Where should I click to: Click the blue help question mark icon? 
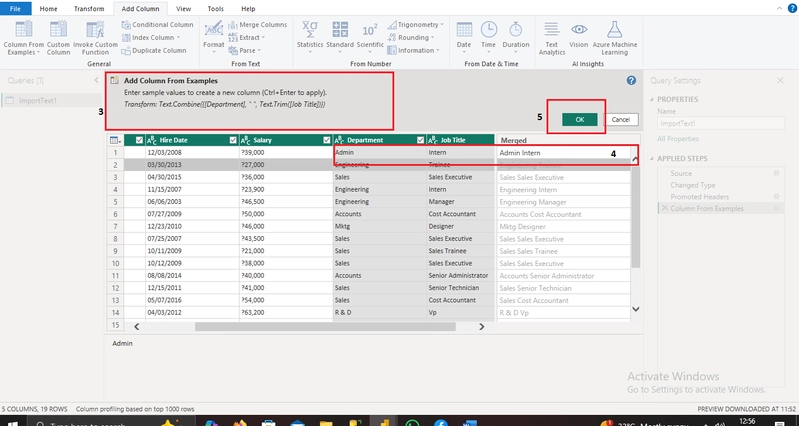tap(631, 81)
